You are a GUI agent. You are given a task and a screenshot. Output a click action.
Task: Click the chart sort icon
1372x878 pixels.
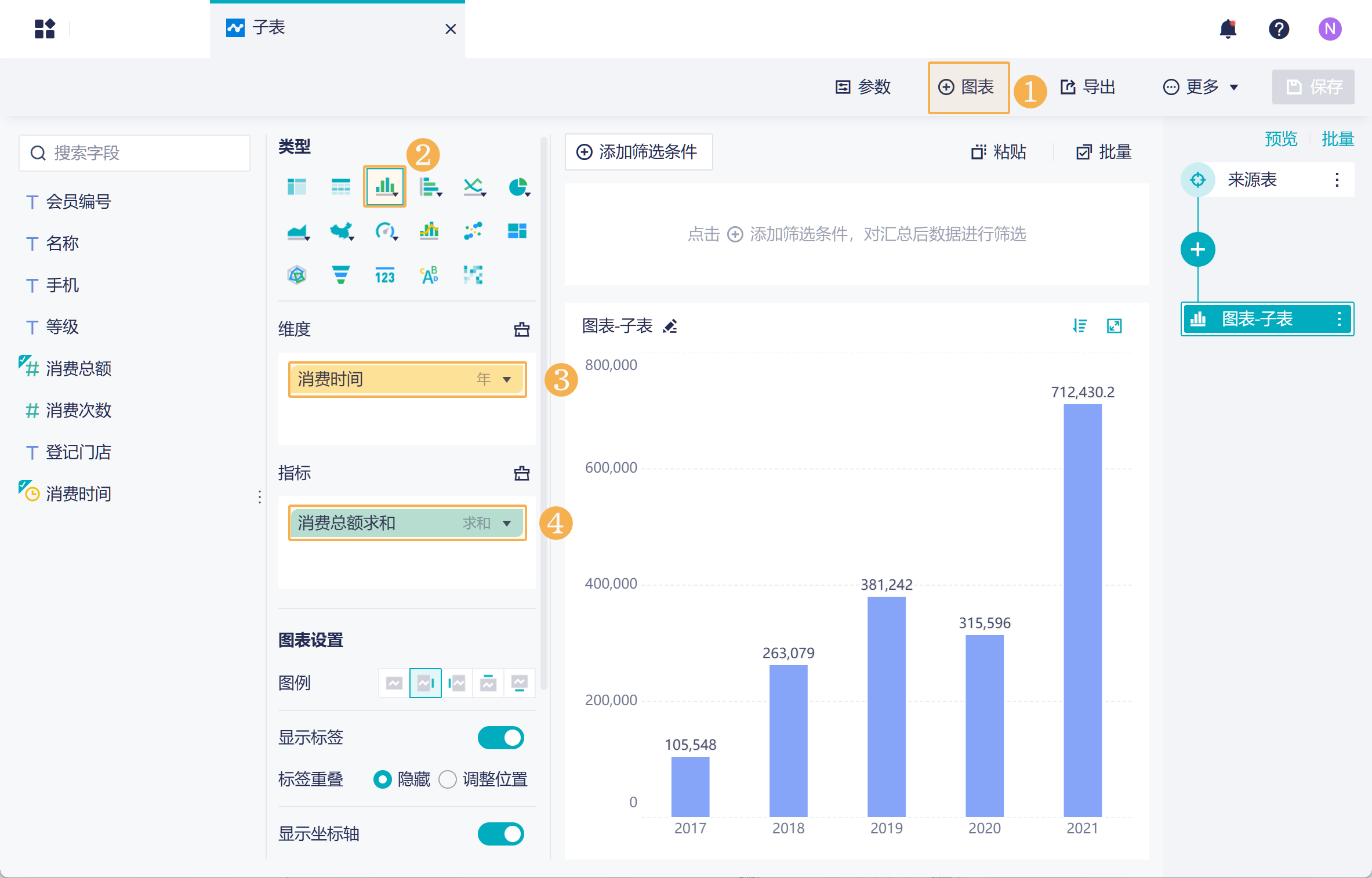[1079, 326]
